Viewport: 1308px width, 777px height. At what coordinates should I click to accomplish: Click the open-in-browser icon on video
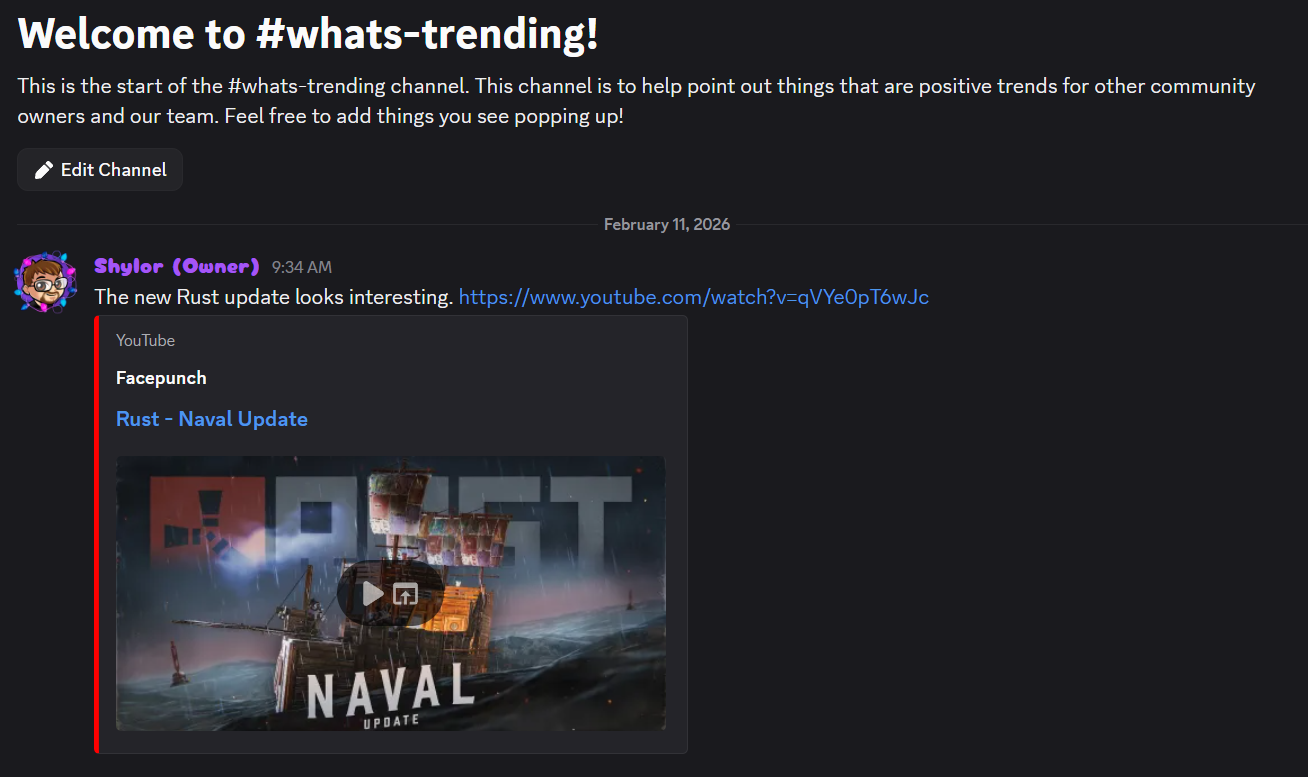pyautogui.click(x=405, y=594)
